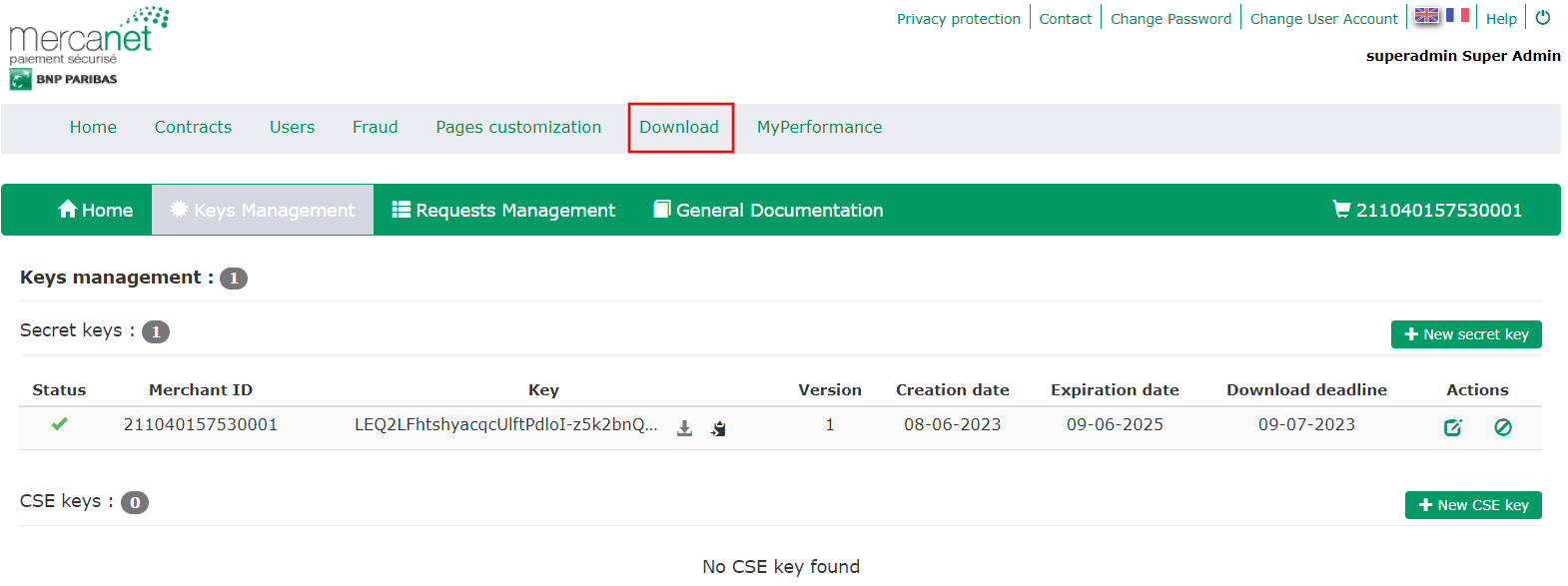The width and height of the screenshot is (1568, 586).
Task: Open Pages customization menu
Action: (x=518, y=127)
